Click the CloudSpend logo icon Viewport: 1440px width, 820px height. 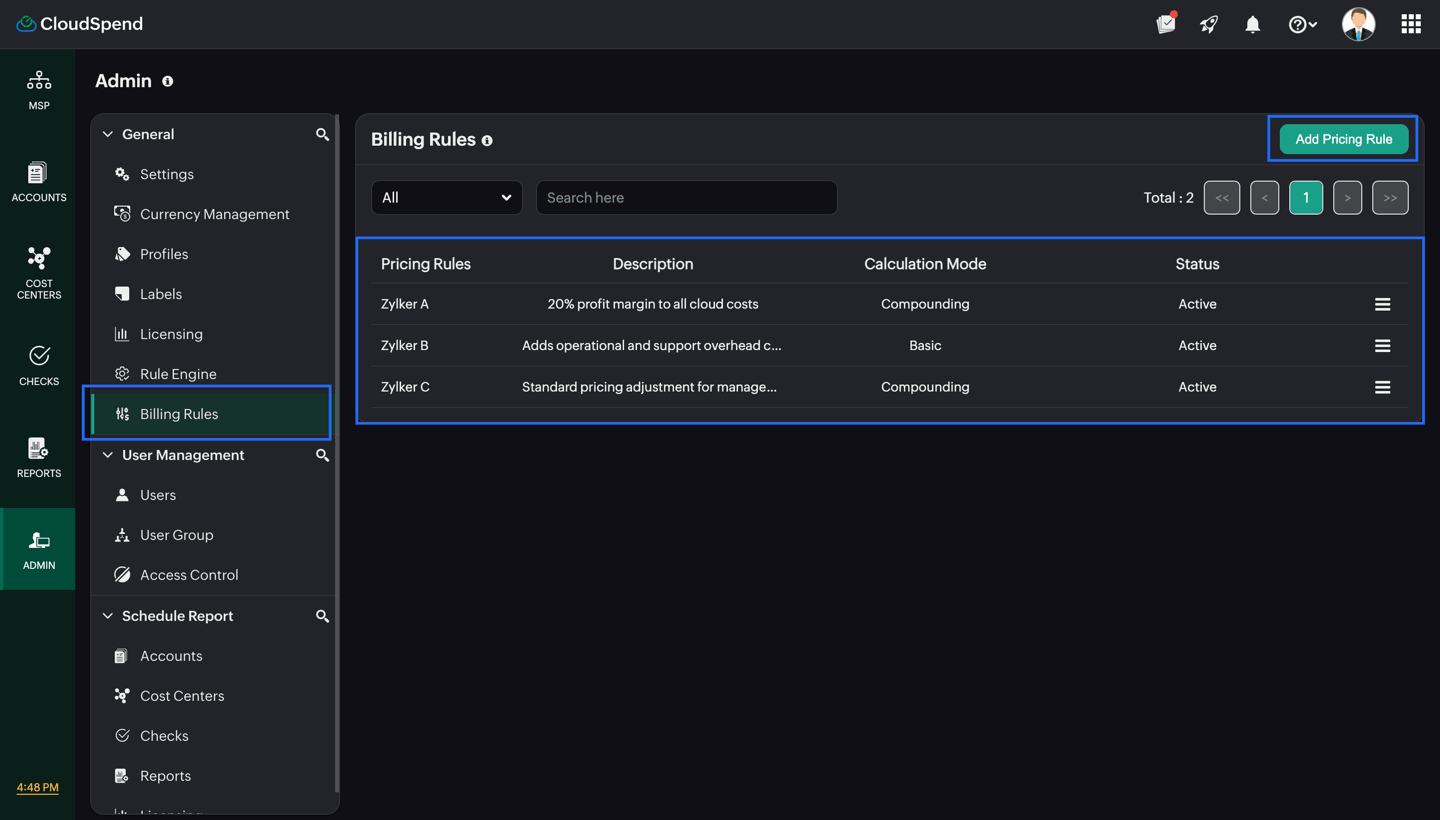pyautogui.click(x=26, y=24)
